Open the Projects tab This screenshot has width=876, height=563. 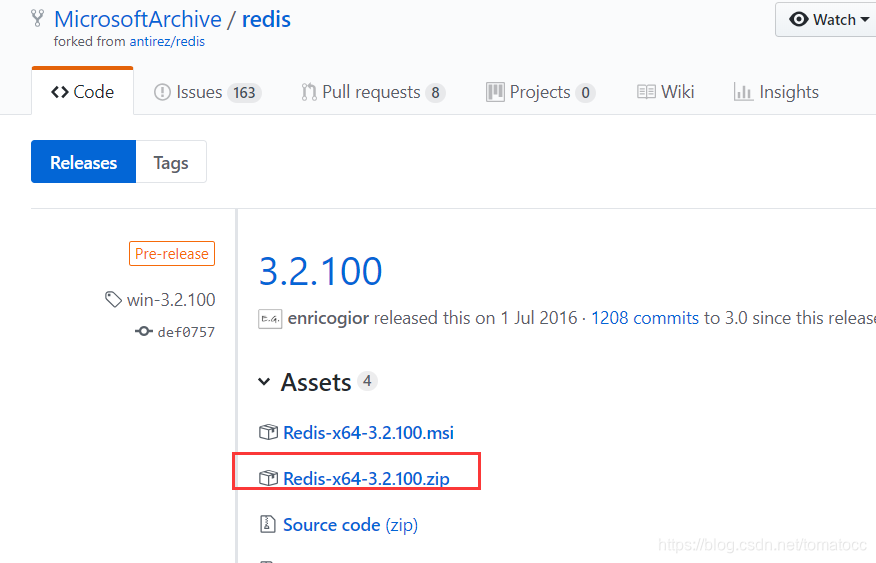(540, 92)
